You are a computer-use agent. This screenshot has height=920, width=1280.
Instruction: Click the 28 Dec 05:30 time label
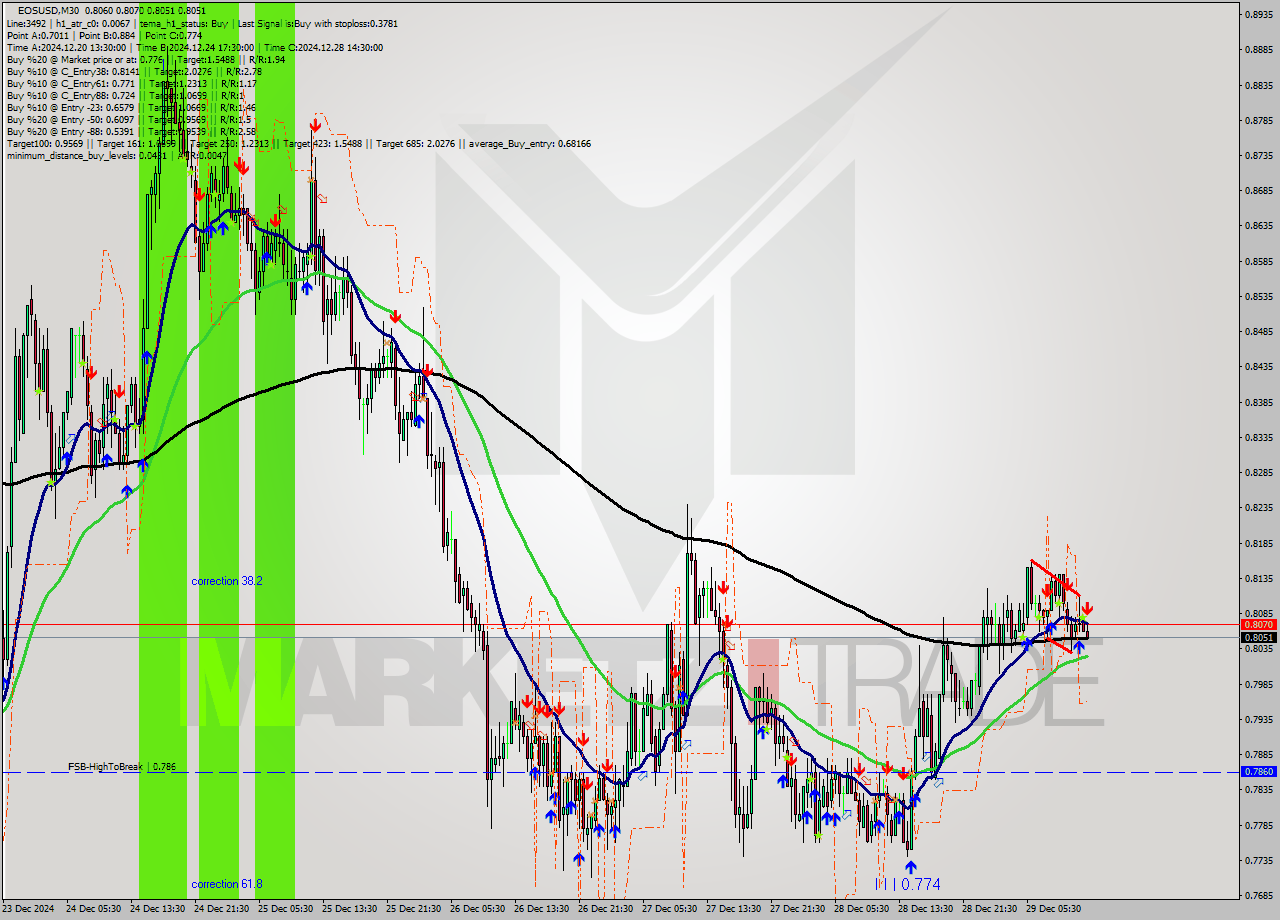coord(861,909)
